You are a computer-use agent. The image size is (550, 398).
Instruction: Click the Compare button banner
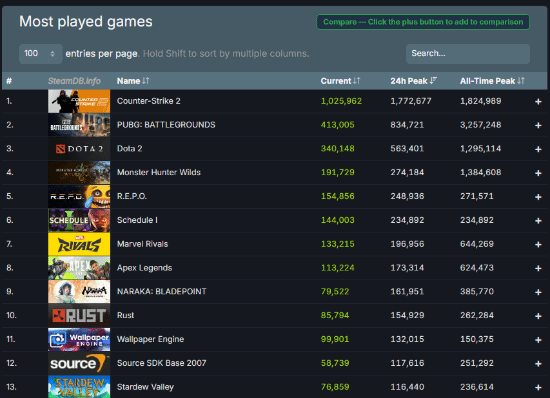tap(423, 22)
